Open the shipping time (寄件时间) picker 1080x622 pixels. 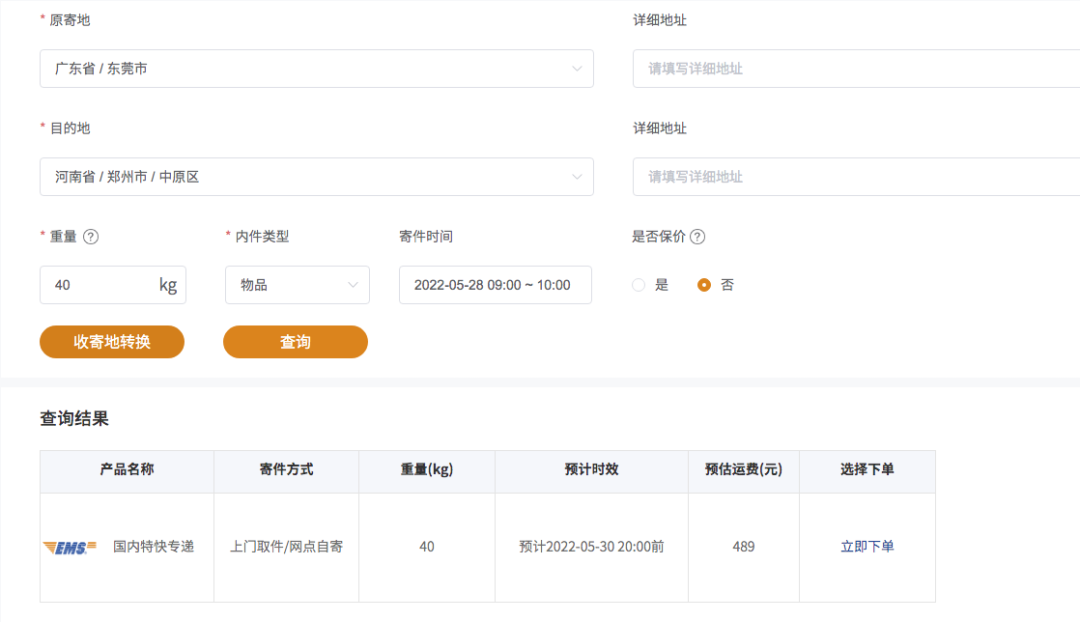[495, 285]
